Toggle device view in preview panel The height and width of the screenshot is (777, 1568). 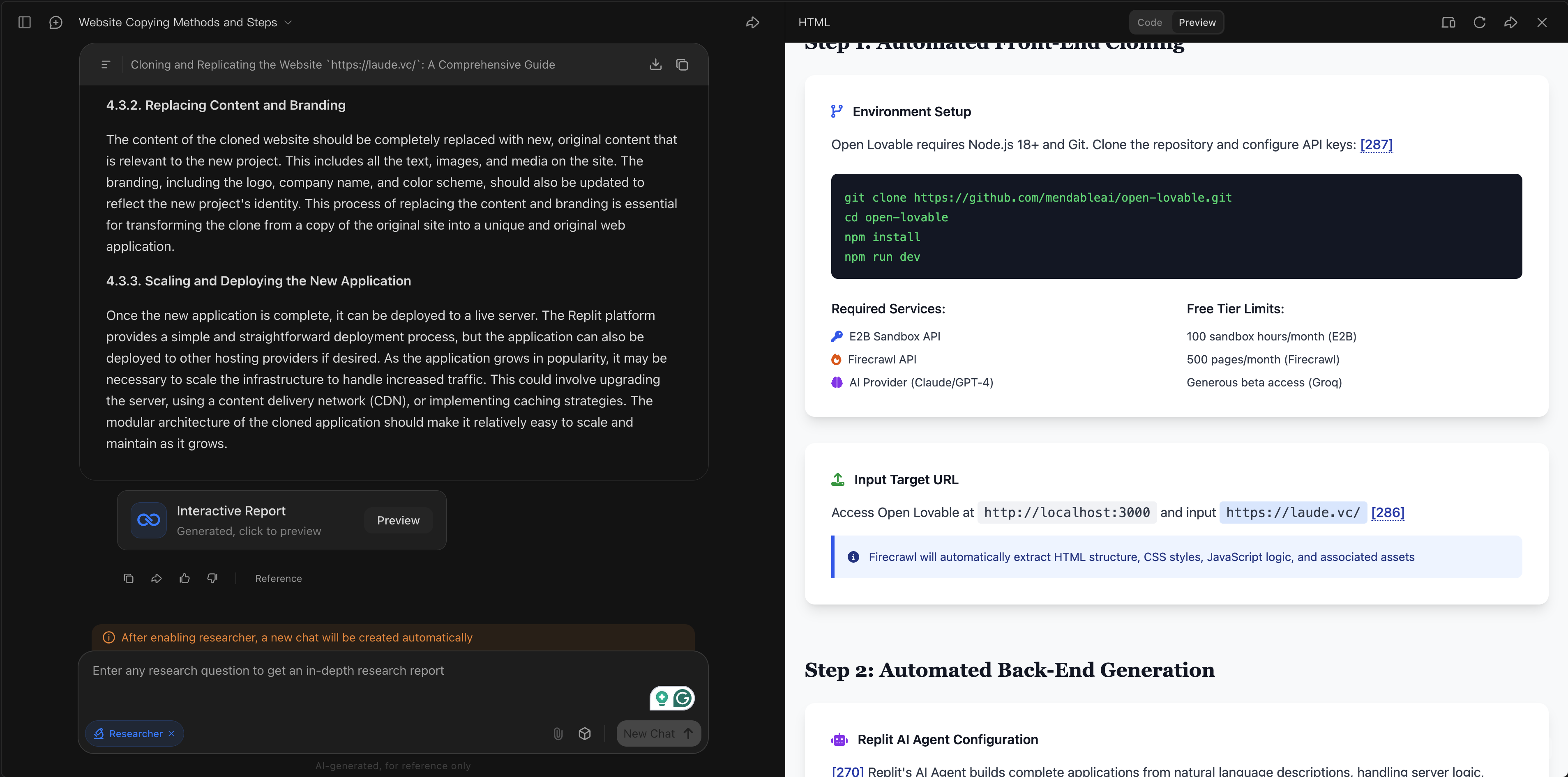[1448, 23]
